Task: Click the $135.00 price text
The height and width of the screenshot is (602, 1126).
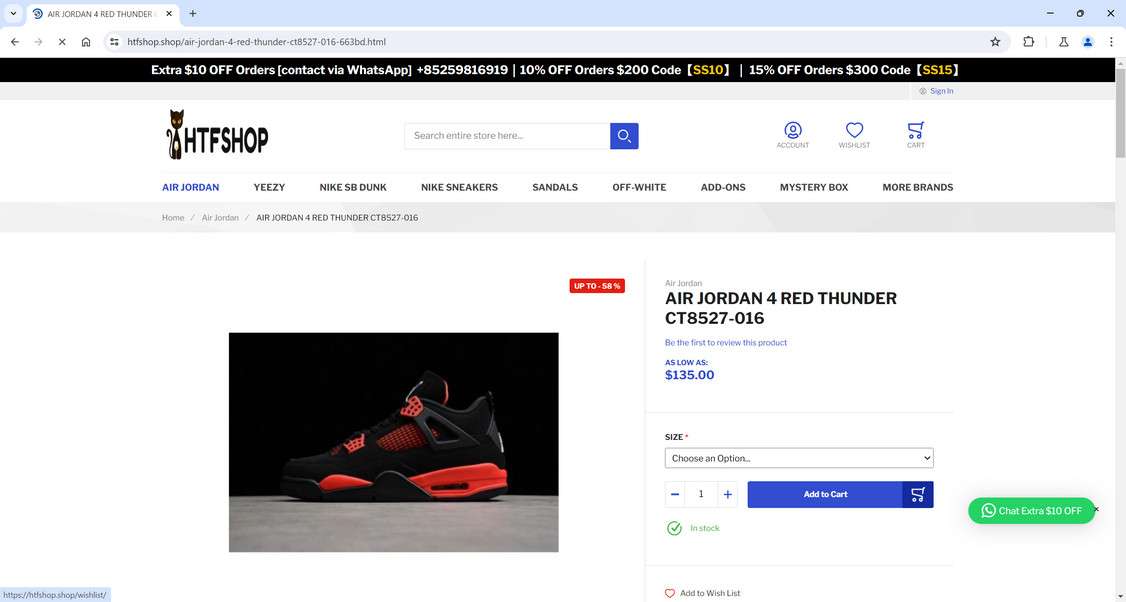Action: [689, 375]
